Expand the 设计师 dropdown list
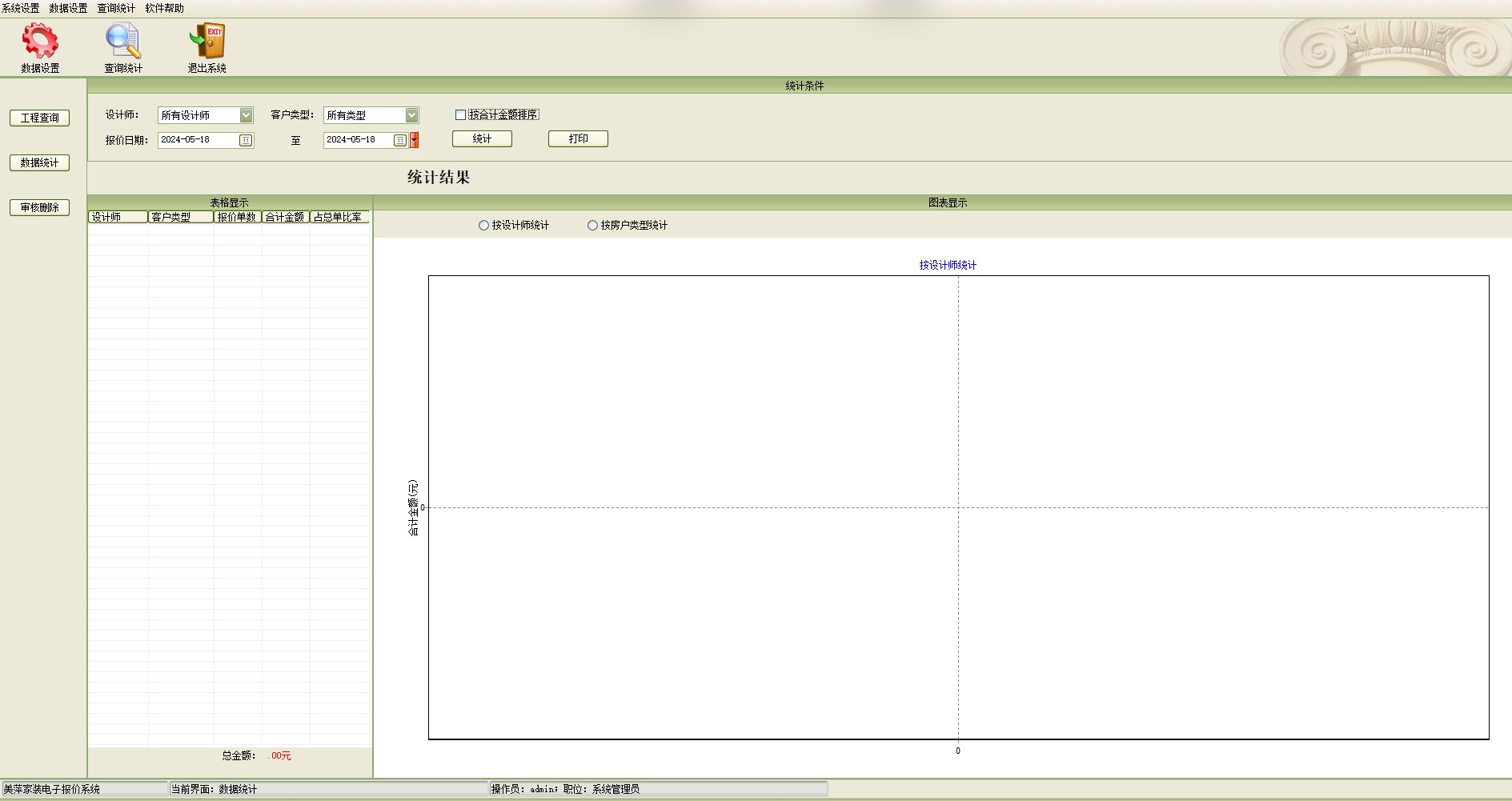 246,115
